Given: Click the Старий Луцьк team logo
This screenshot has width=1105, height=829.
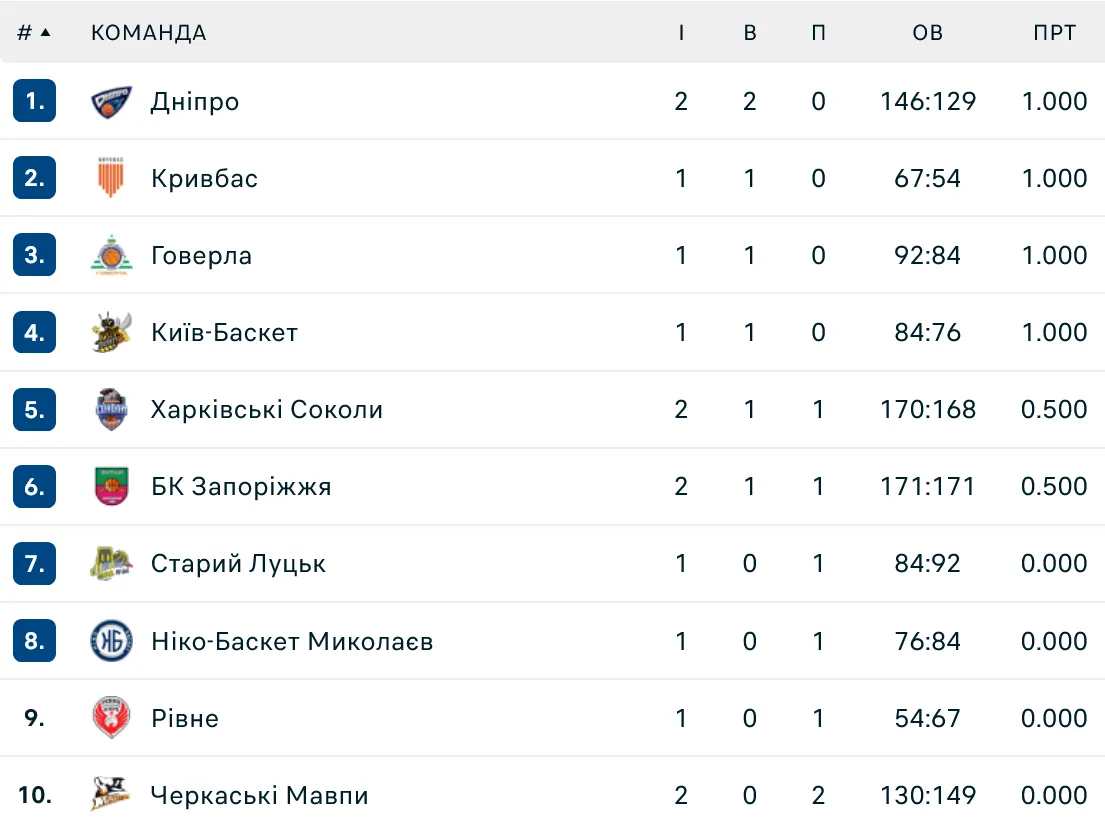Looking at the screenshot, I should point(111,564).
